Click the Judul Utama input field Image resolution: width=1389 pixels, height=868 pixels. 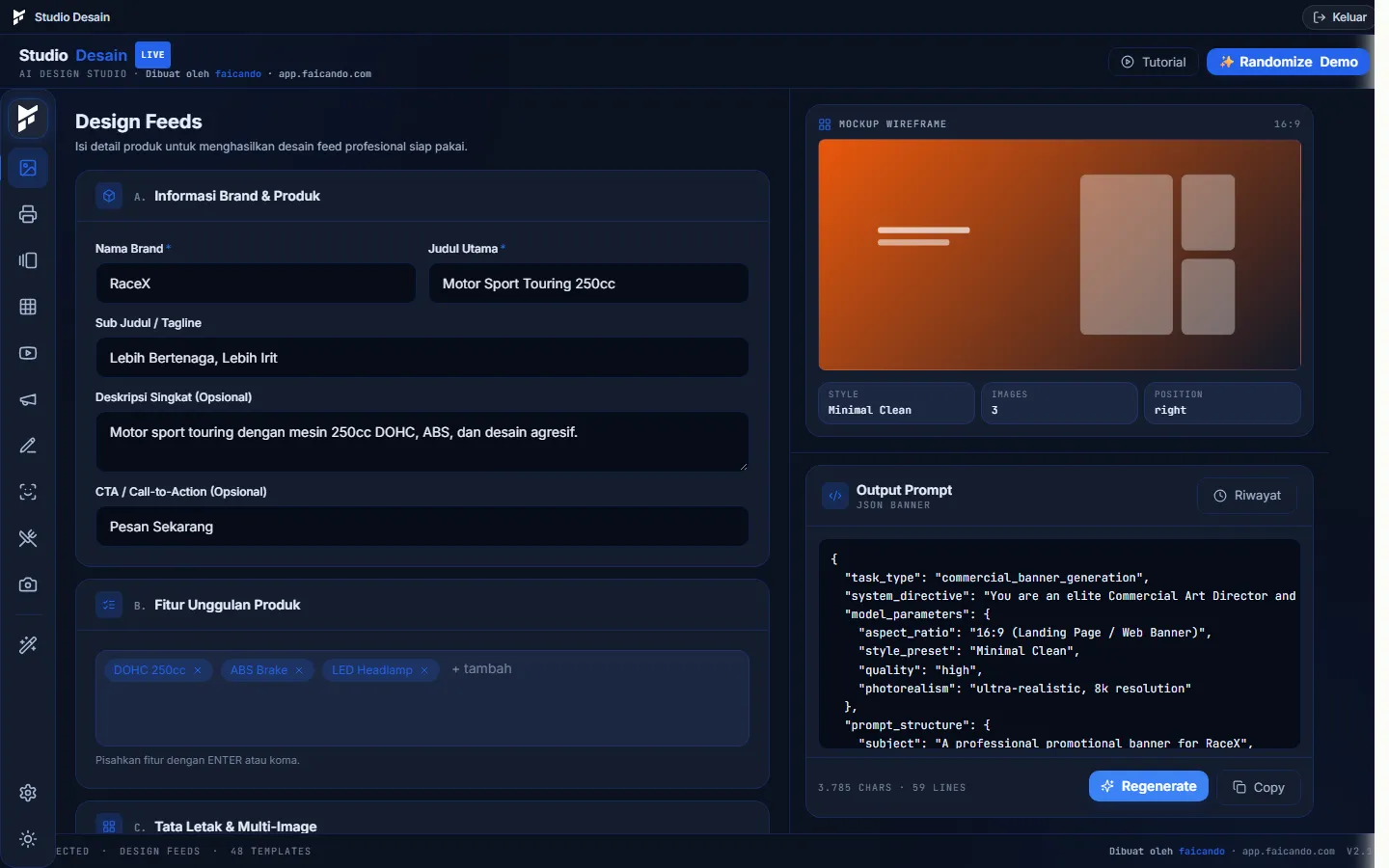tap(588, 284)
